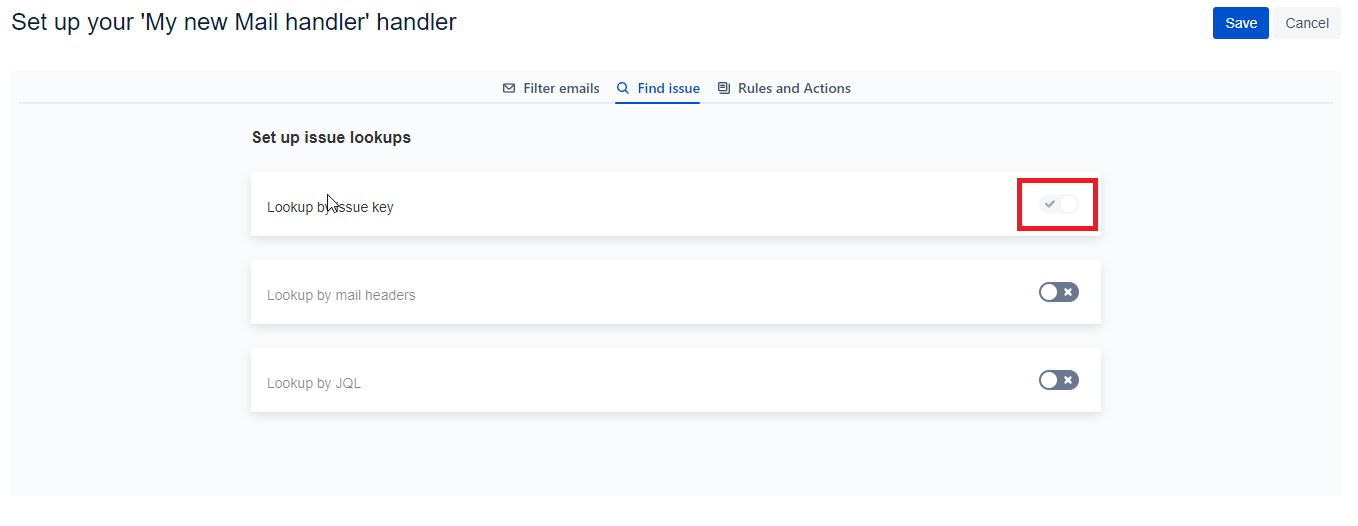This screenshot has height=526, width=1358.
Task: Click the envelope icon beside Filter emails
Action: click(509, 88)
